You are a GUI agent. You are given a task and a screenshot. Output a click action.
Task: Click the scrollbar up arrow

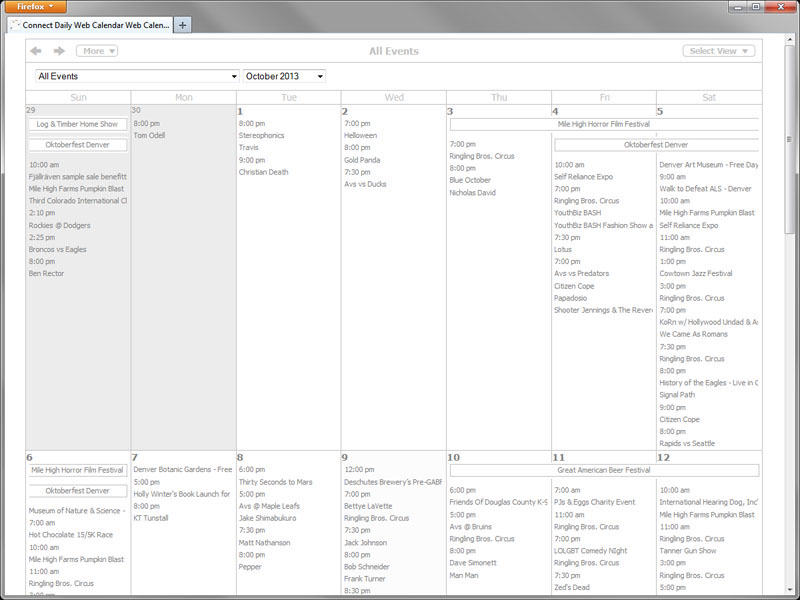[x=789, y=39]
